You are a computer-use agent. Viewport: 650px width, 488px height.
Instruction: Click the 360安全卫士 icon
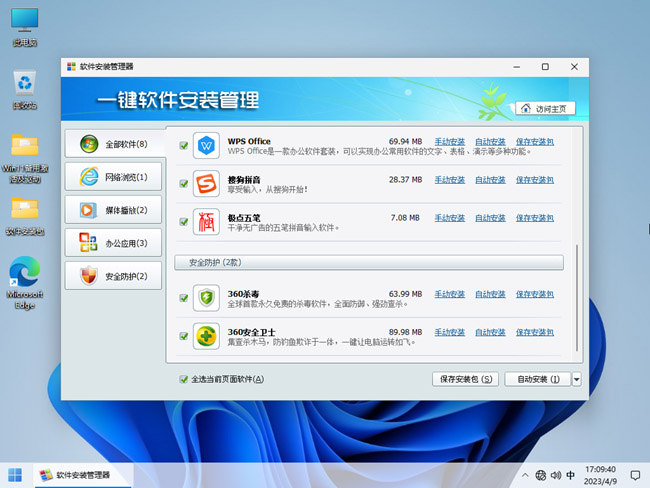[x=206, y=336]
